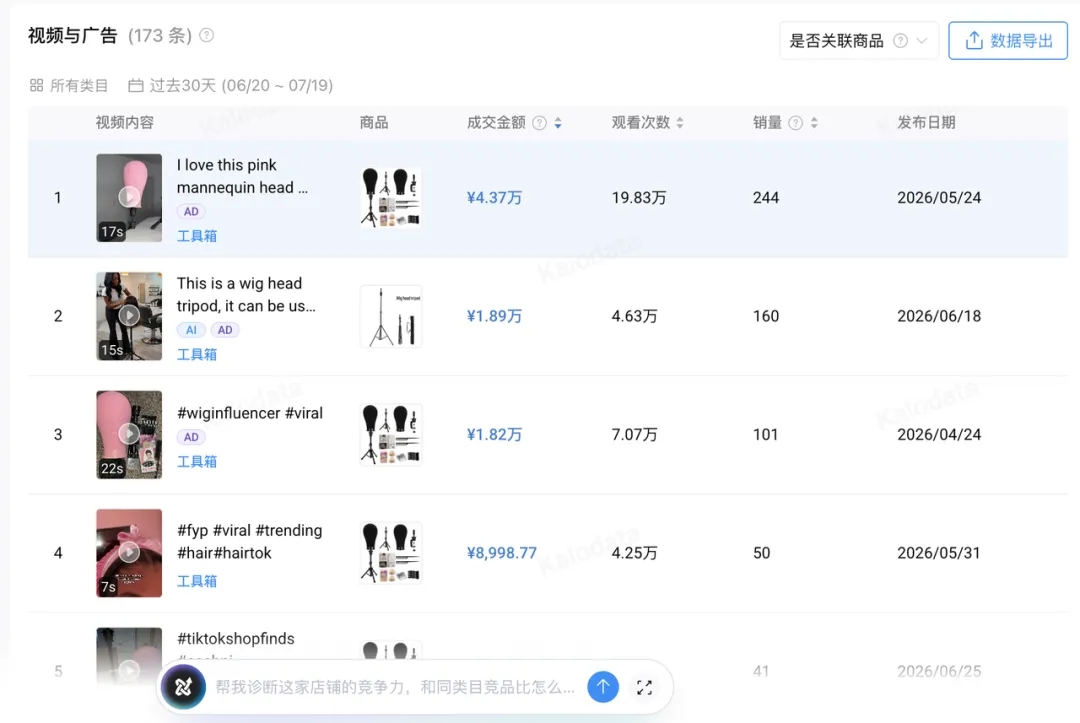Open '#fyp #viral #trending' video title

point(249,542)
